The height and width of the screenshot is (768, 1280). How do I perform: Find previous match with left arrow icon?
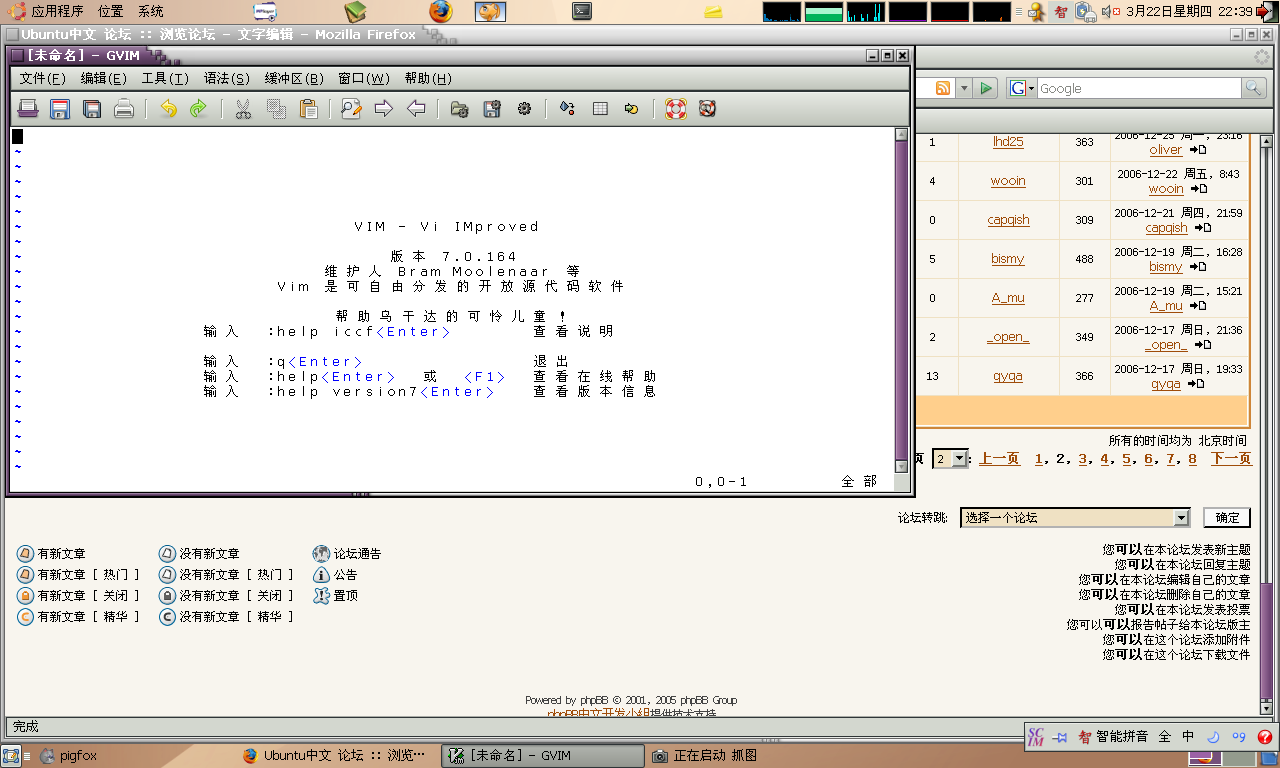pyautogui.click(x=416, y=109)
